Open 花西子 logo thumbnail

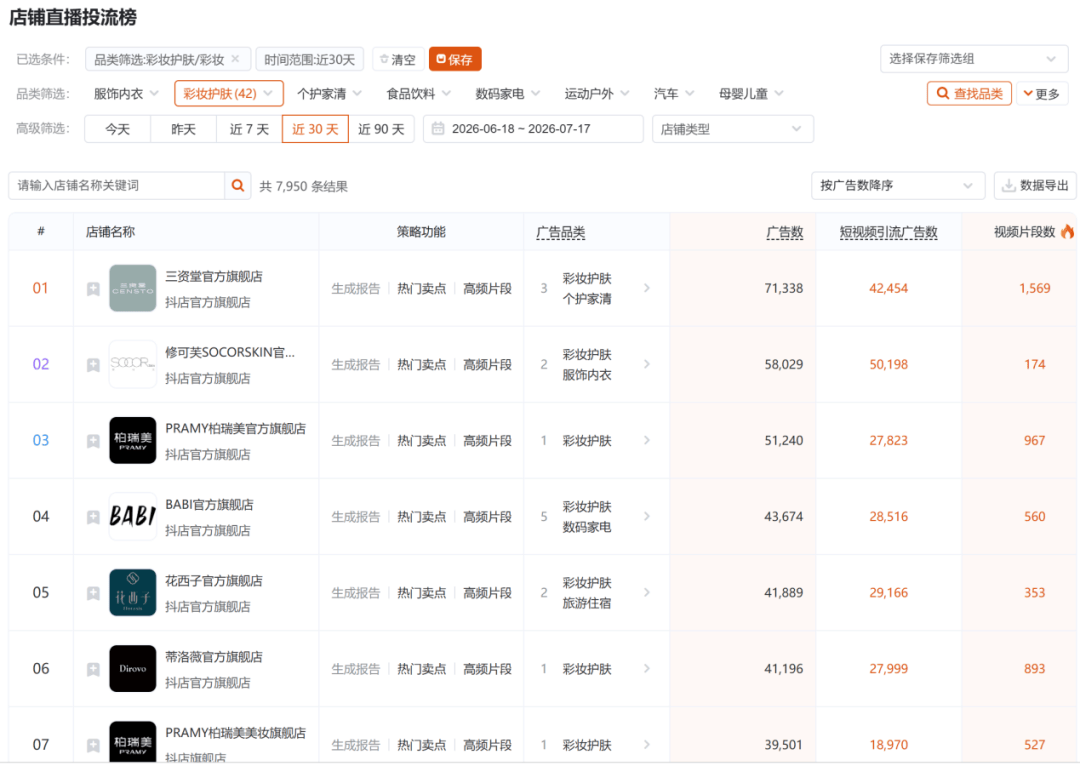(132, 592)
